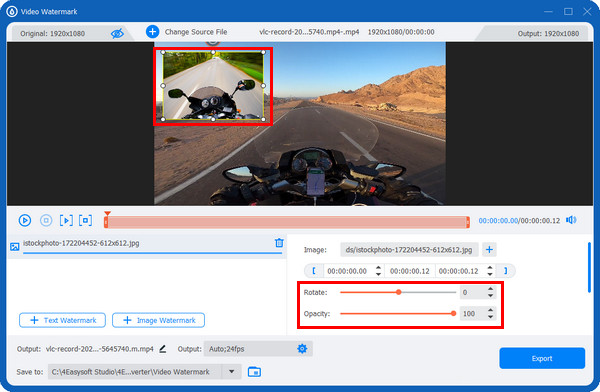Rename output file with pencil icon
Viewport: 600px width, 392px height.
point(163,349)
